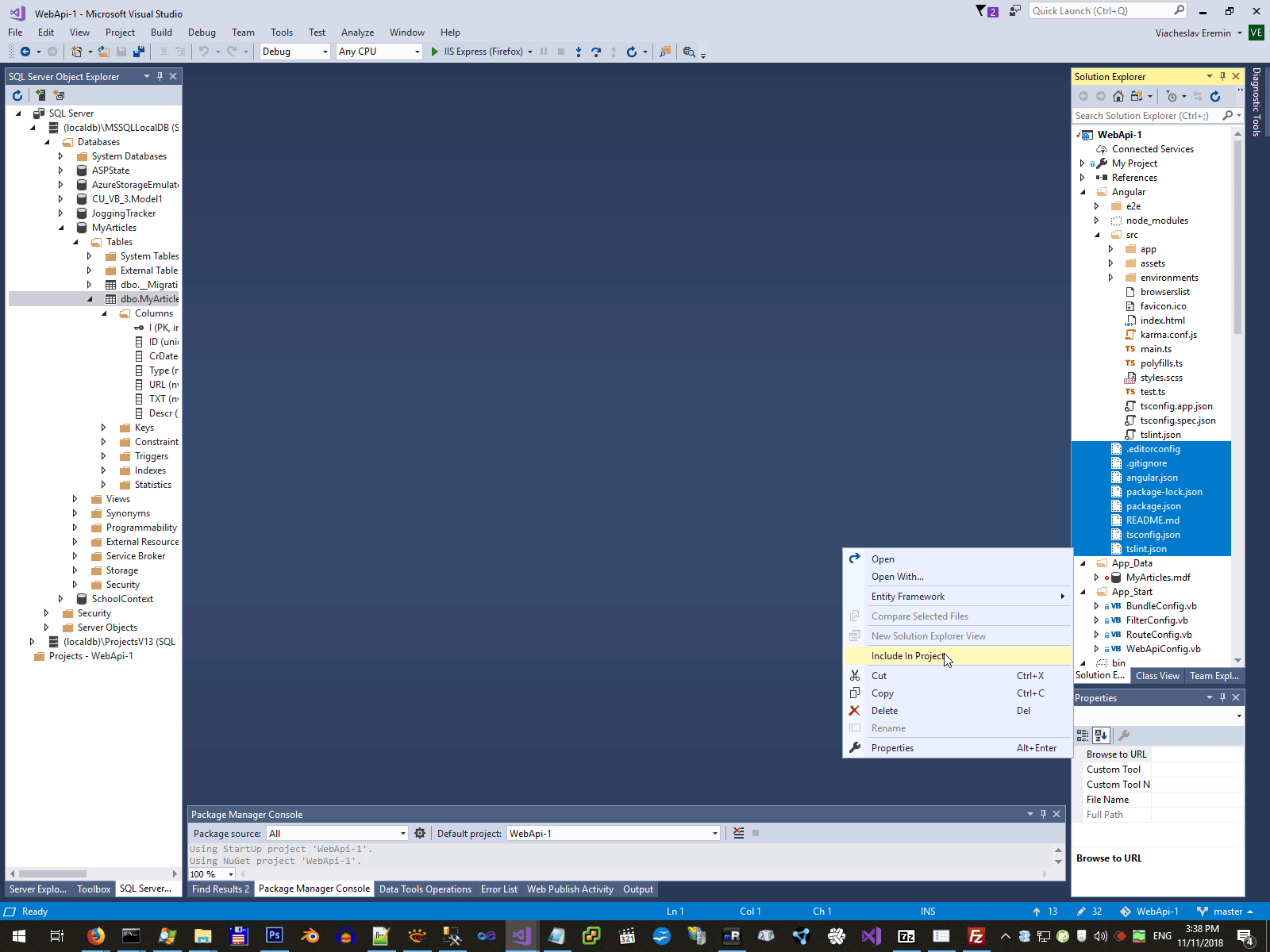
Task: Select the CrDate column
Action: pyautogui.click(x=163, y=356)
